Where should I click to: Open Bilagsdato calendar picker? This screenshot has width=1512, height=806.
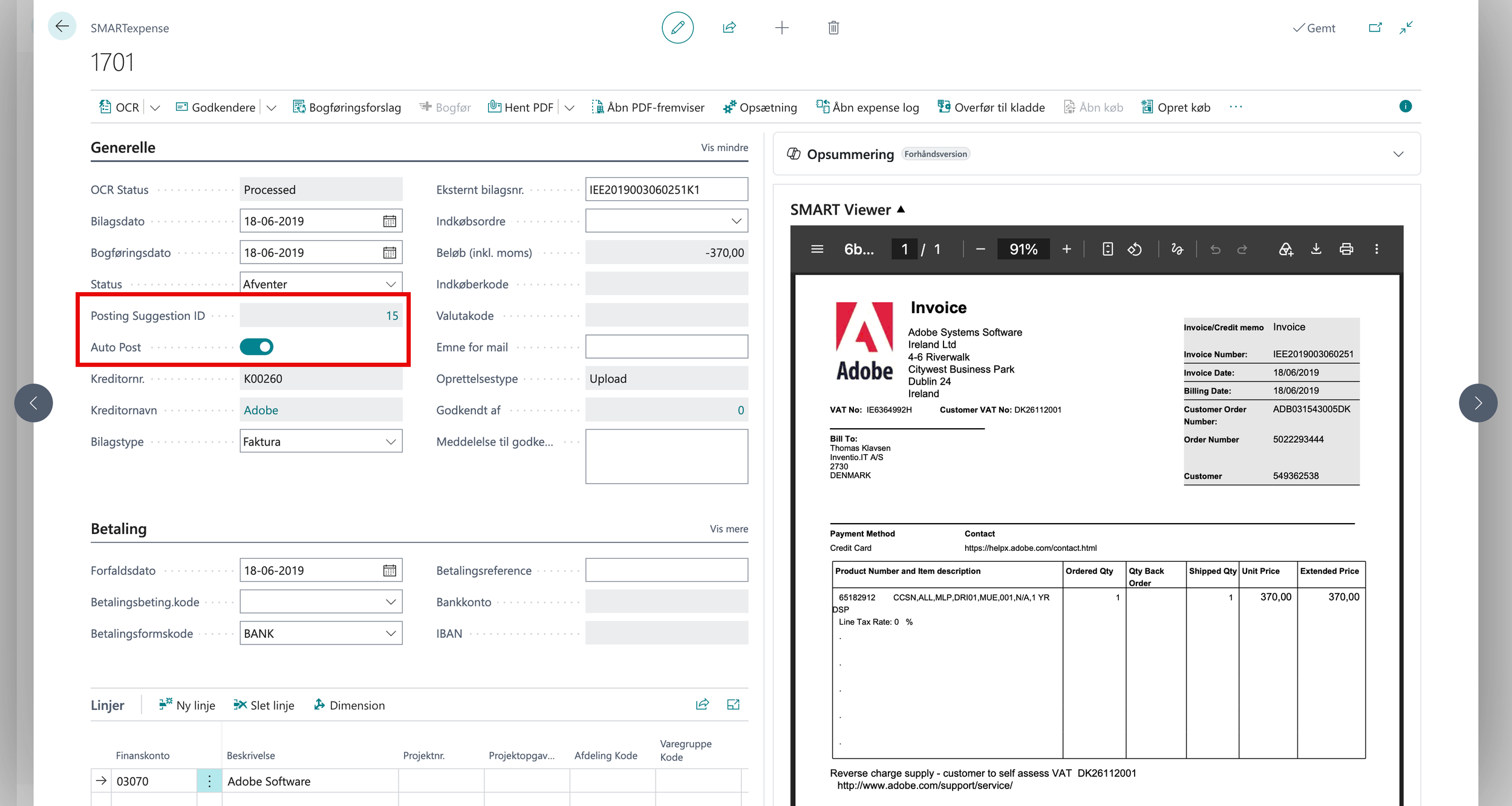coord(389,221)
